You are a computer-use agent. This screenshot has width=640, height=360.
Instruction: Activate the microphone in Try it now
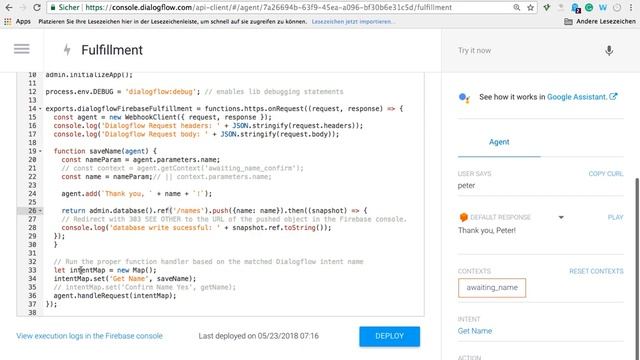(609, 50)
